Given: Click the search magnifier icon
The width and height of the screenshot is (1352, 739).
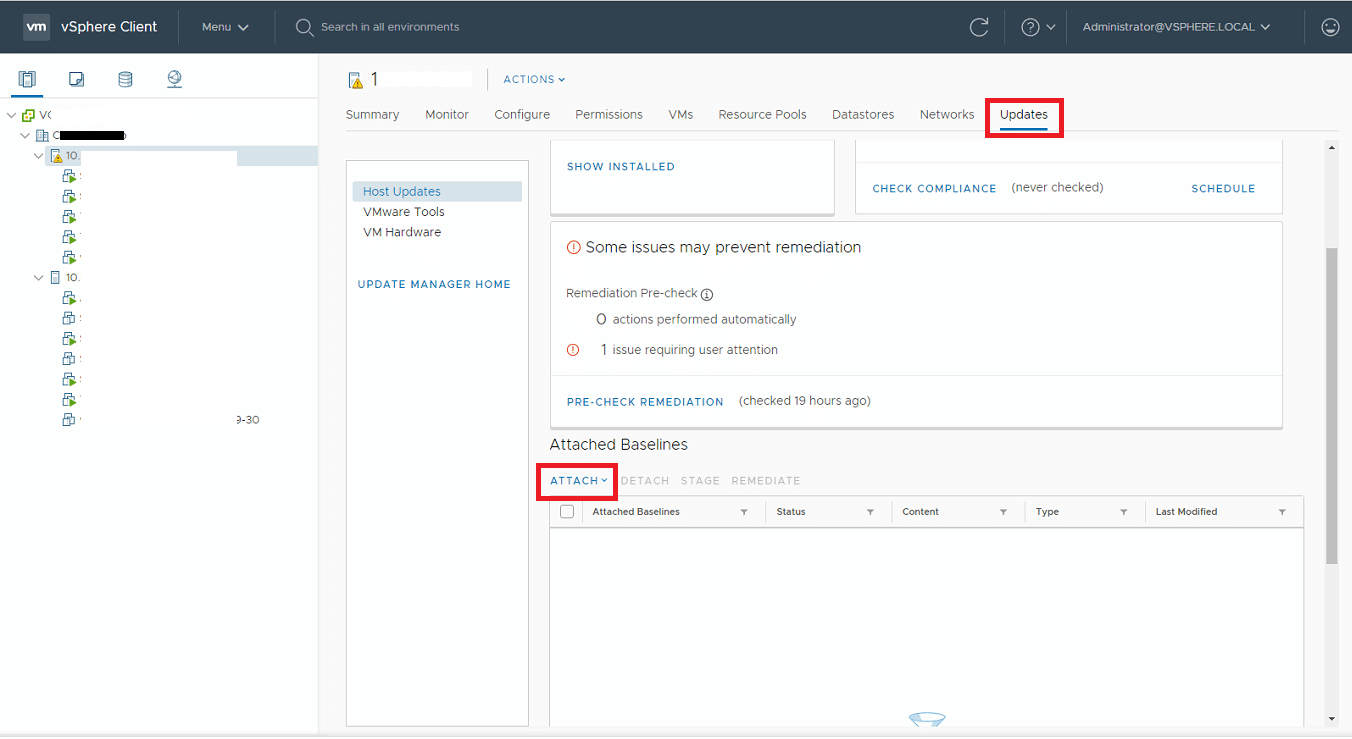Looking at the screenshot, I should coord(305,27).
